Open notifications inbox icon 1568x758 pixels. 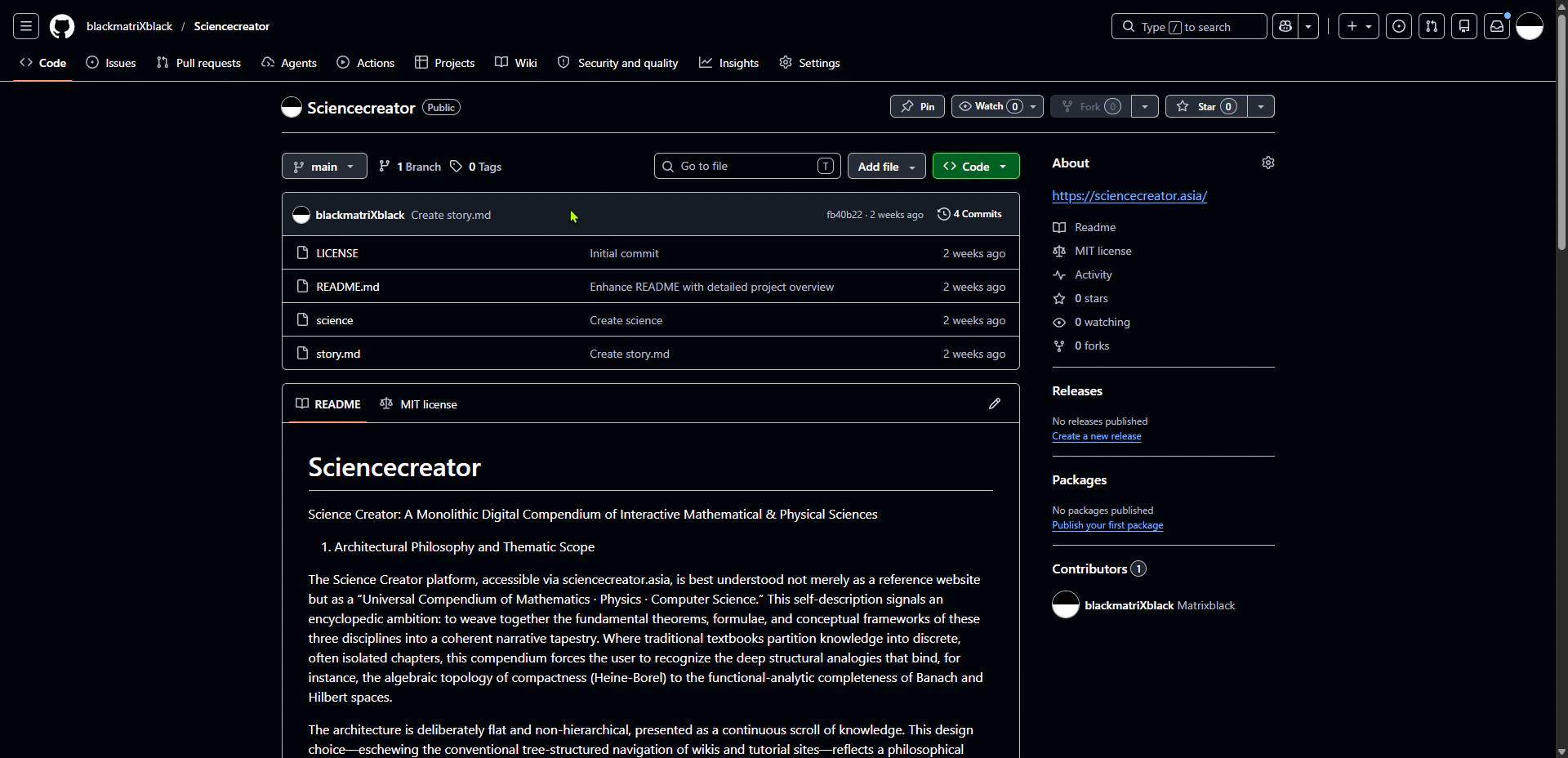1497,26
